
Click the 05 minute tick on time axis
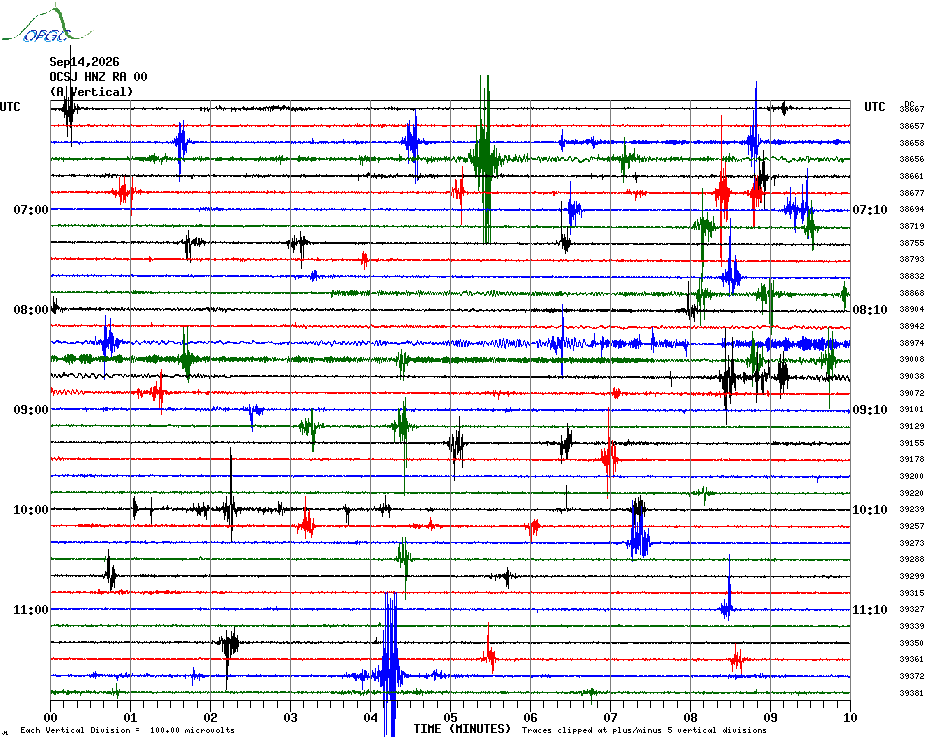pyautogui.click(x=450, y=717)
